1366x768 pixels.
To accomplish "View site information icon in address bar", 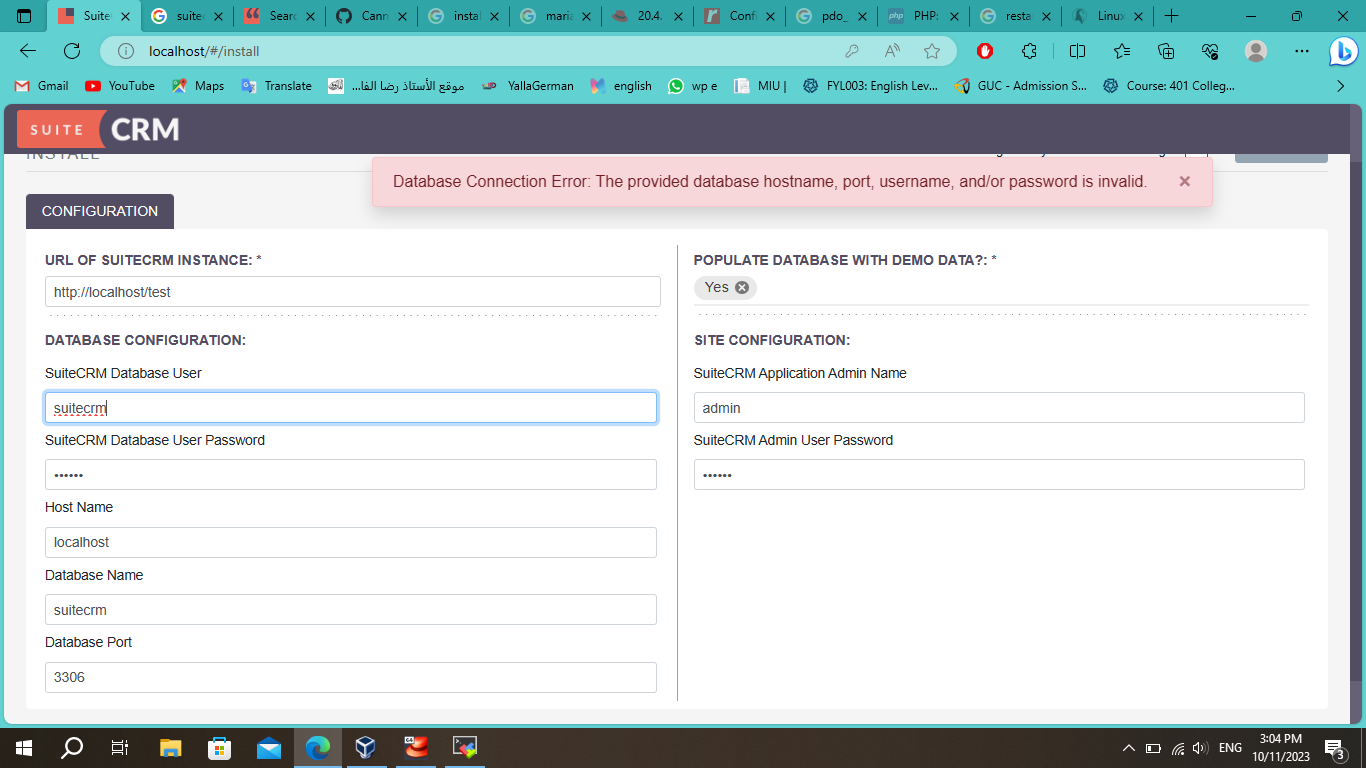I will (x=126, y=51).
